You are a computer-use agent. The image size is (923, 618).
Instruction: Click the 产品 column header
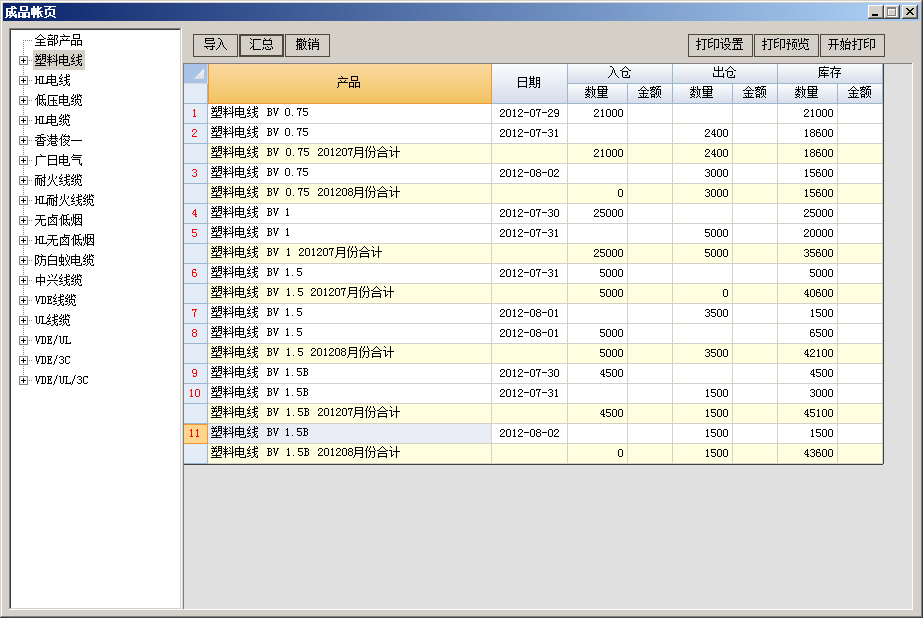(x=349, y=83)
